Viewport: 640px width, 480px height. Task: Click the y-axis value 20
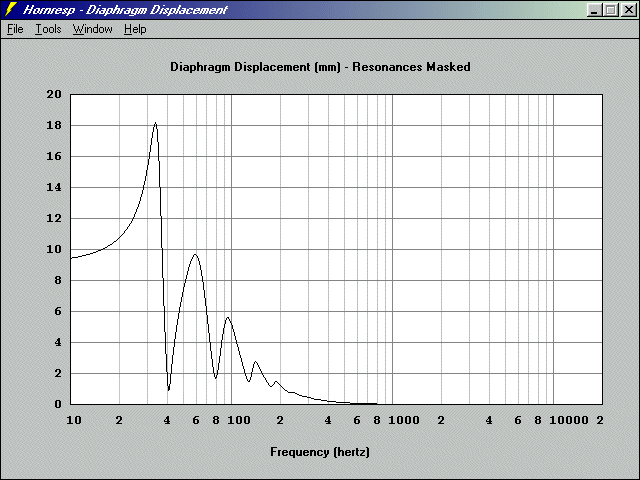click(54, 94)
